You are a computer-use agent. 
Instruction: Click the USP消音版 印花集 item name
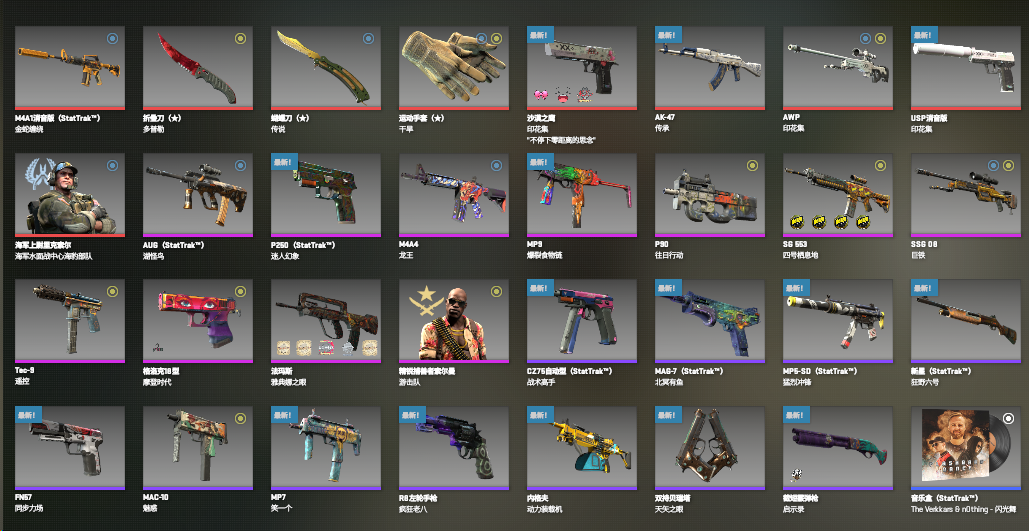coord(929,118)
